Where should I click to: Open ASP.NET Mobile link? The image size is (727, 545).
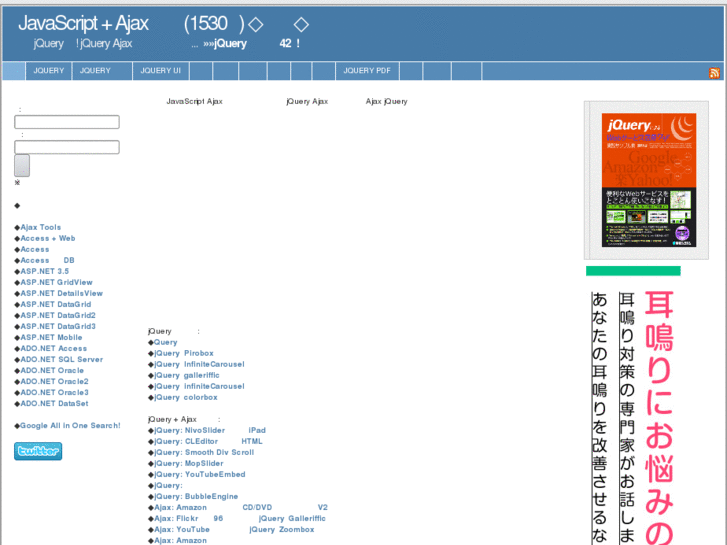[x=51, y=338]
